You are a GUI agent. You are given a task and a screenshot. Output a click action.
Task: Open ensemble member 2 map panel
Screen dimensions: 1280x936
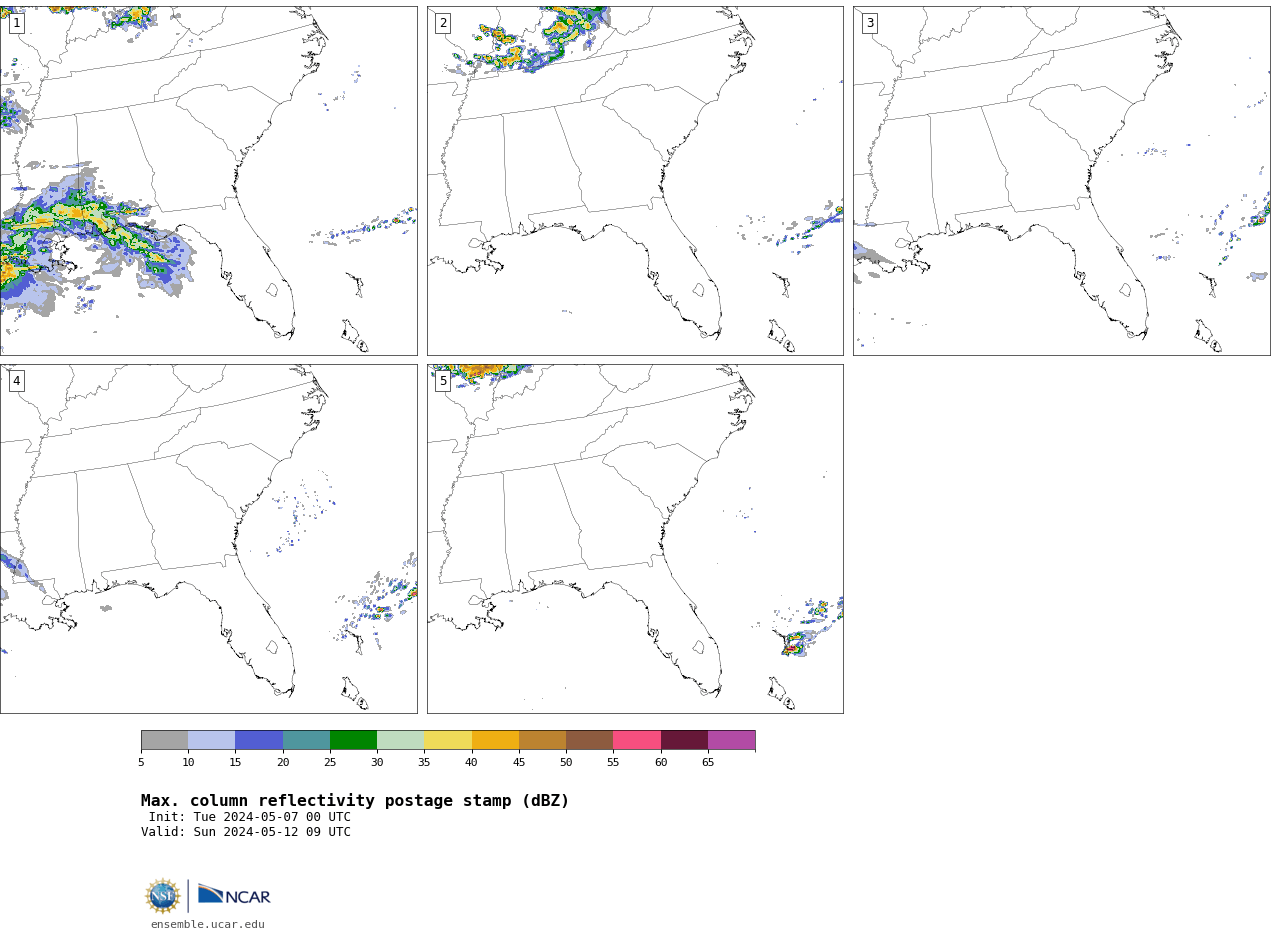point(635,181)
